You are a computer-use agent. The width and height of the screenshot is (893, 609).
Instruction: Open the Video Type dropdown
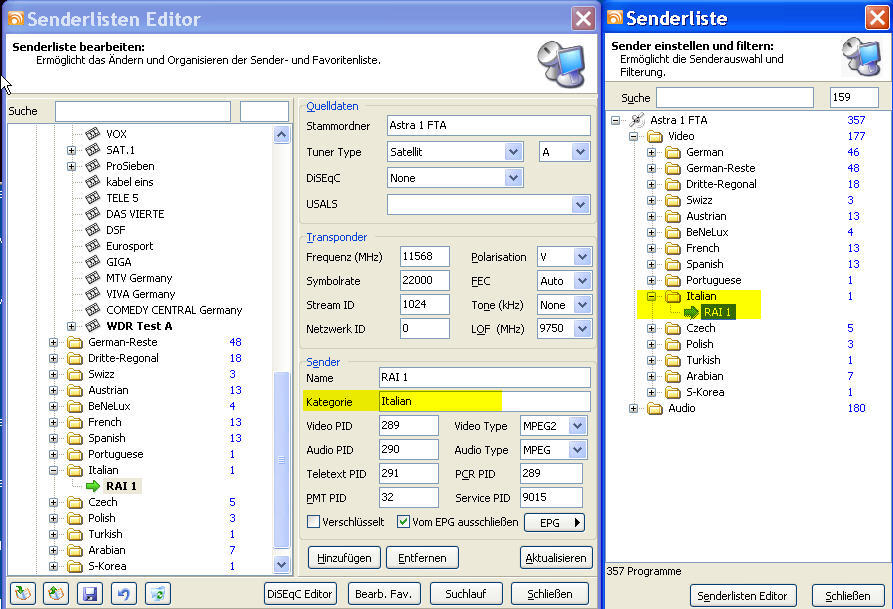click(x=577, y=426)
